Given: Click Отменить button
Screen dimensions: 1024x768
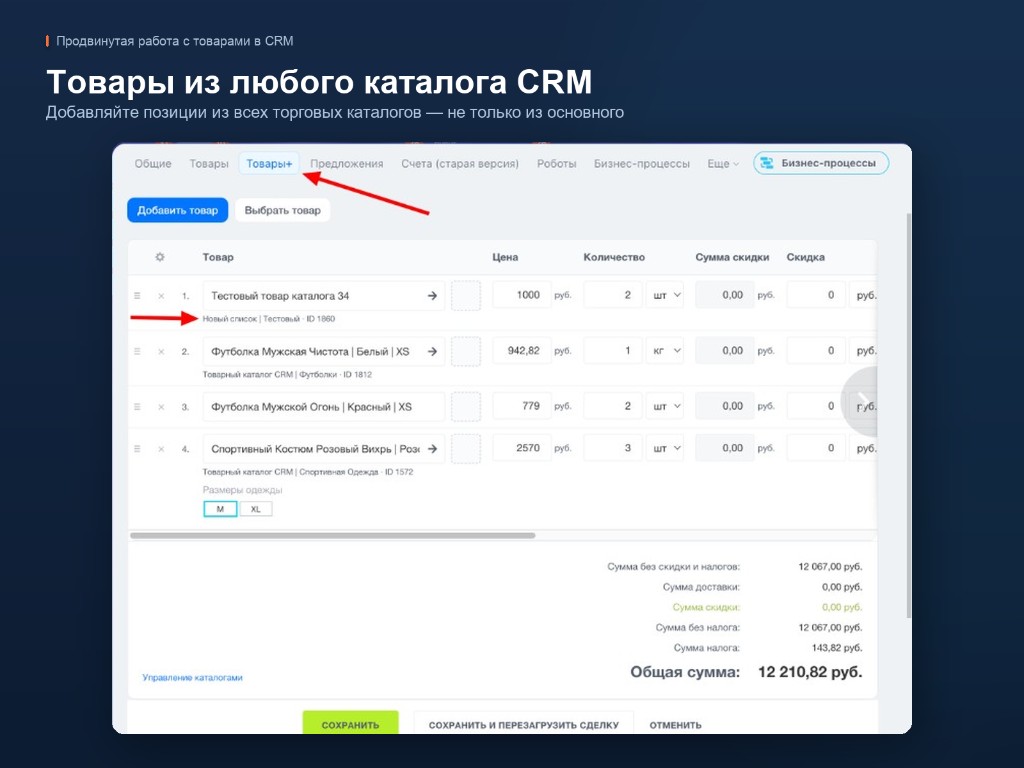Looking at the screenshot, I should [x=675, y=725].
